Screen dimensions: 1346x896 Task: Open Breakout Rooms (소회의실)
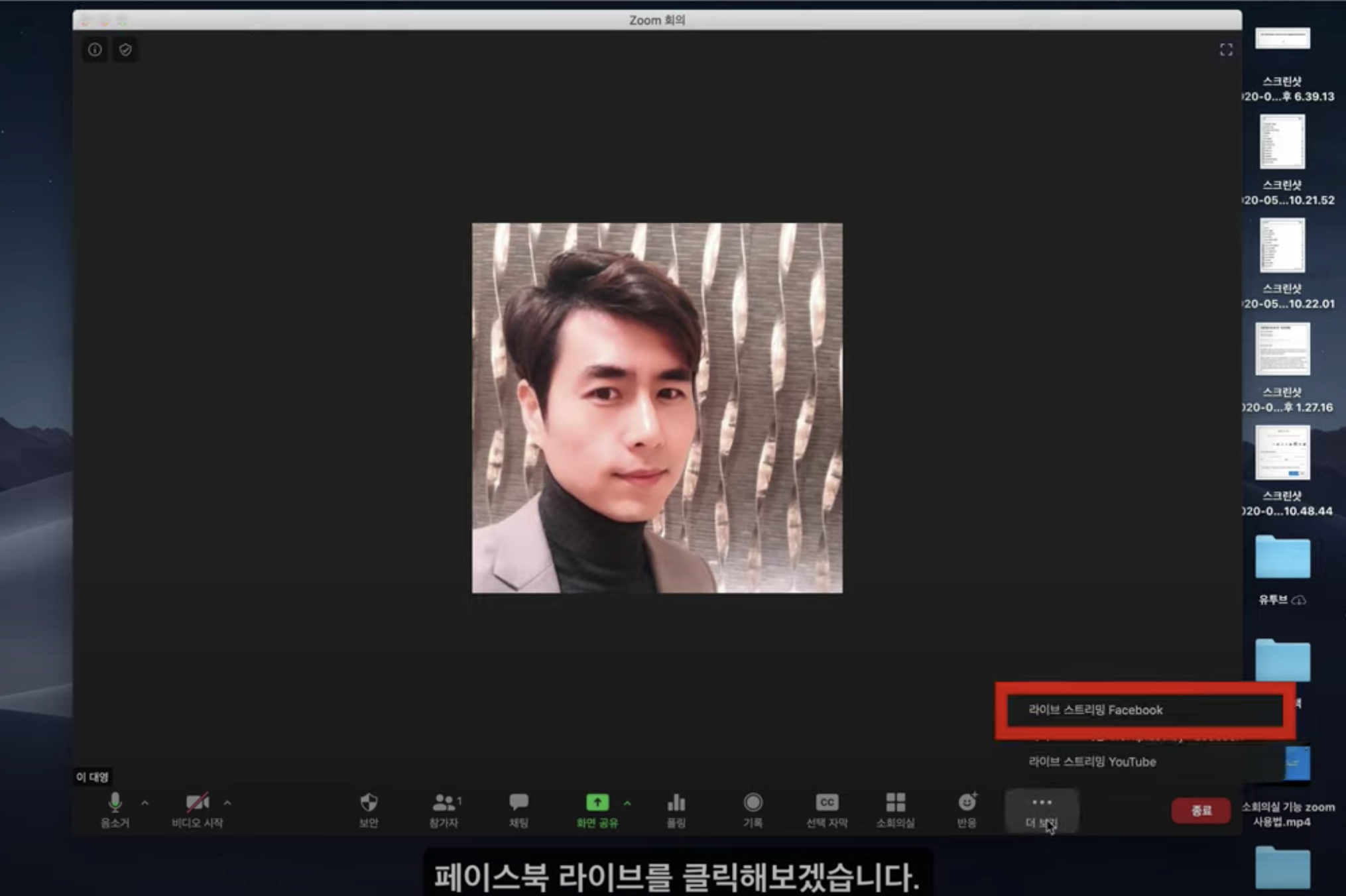pos(895,810)
